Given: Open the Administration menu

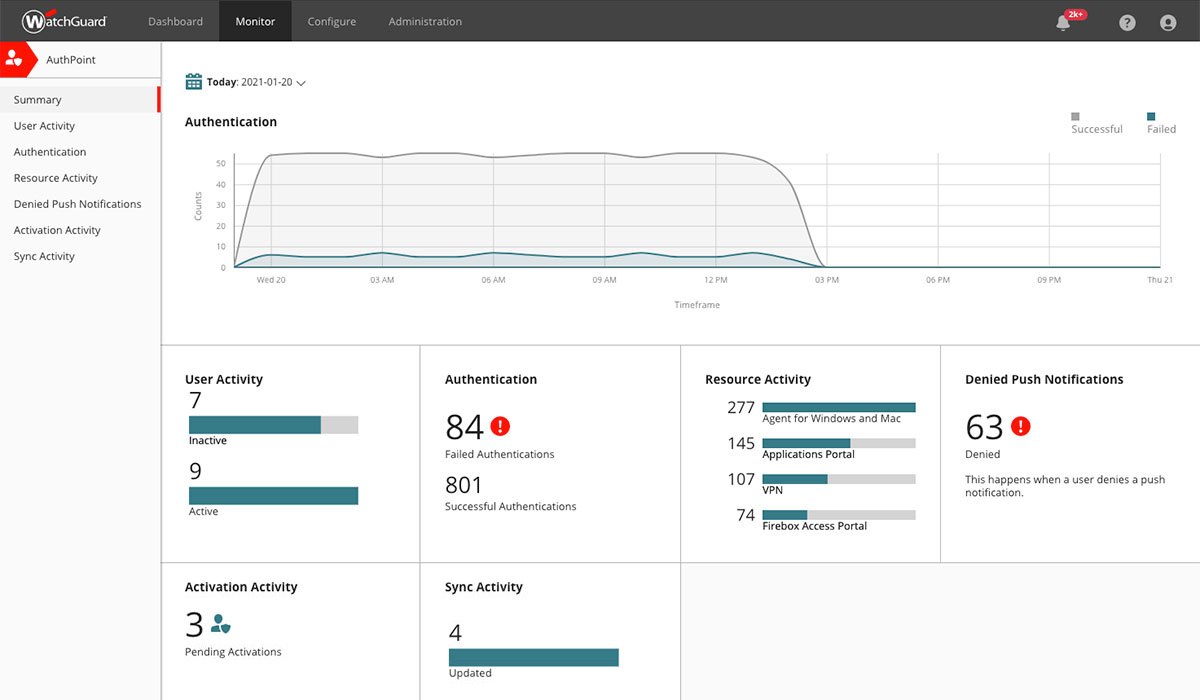Looking at the screenshot, I should click(x=424, y=21).
